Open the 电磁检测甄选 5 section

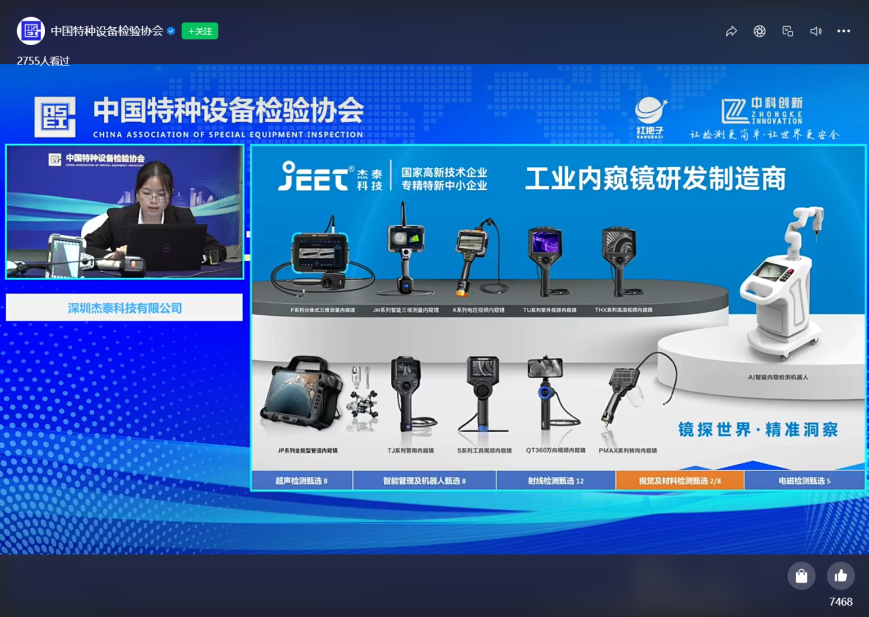(806, 480)
